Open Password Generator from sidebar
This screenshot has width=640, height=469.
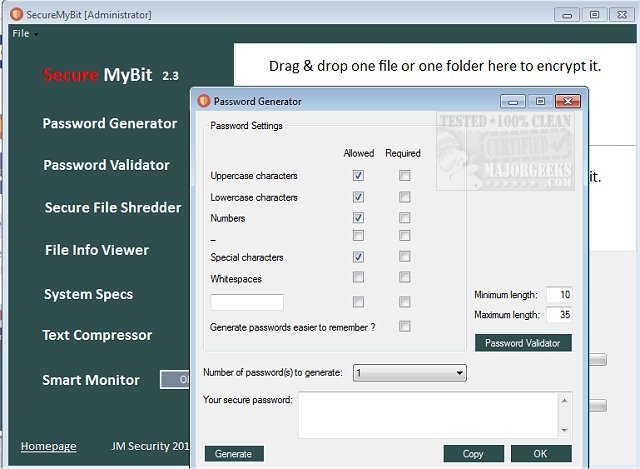(110, 123)
